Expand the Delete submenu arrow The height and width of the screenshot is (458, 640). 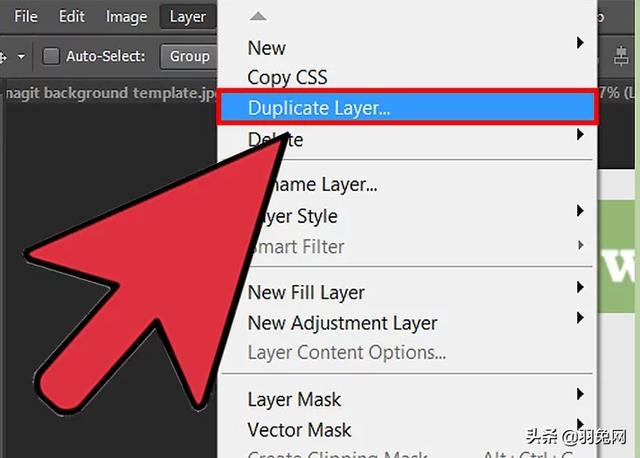(x=580, y=134)
